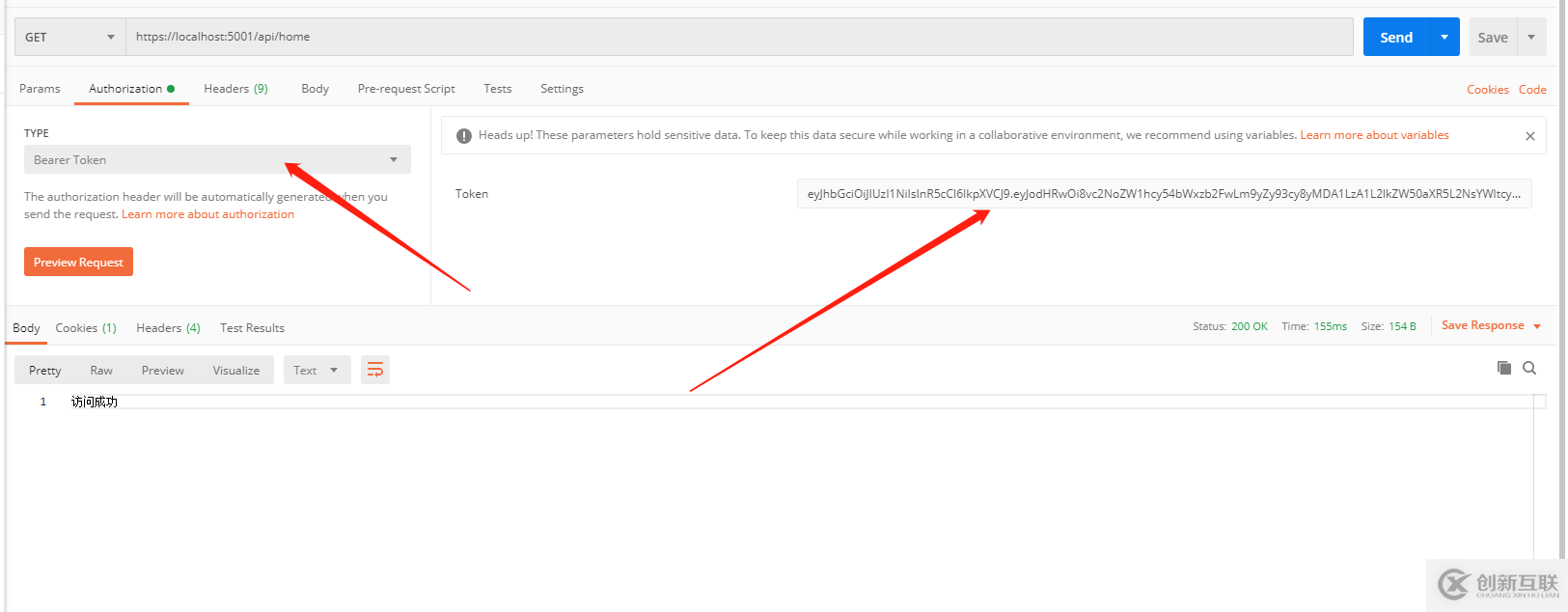Open the Cookies link
Viewport: 1568px width, 612px height.
pyautogui.click(x=1487, y=90)
